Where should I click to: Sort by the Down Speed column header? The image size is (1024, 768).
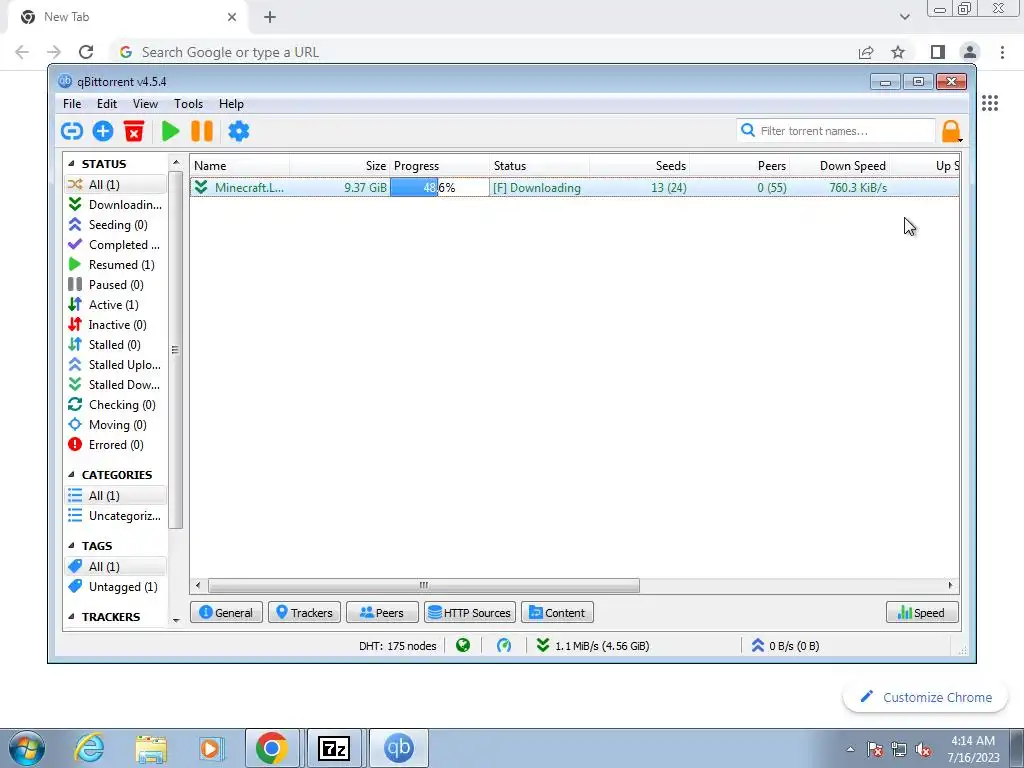click(840, 166)
